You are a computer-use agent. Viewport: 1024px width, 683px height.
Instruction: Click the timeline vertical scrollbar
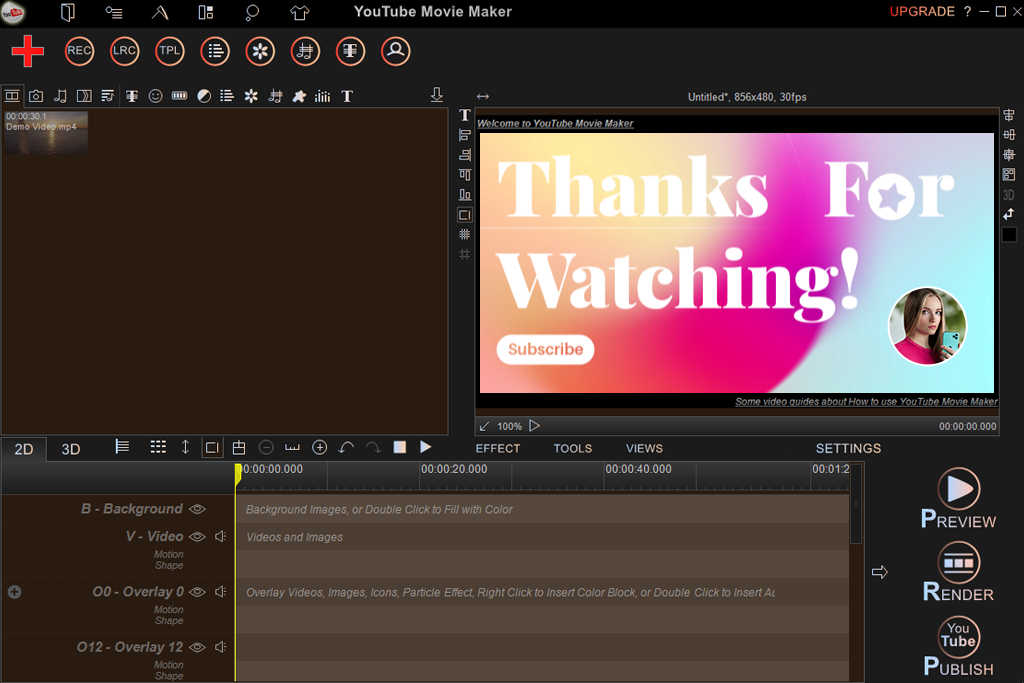[x=856, y=503]
